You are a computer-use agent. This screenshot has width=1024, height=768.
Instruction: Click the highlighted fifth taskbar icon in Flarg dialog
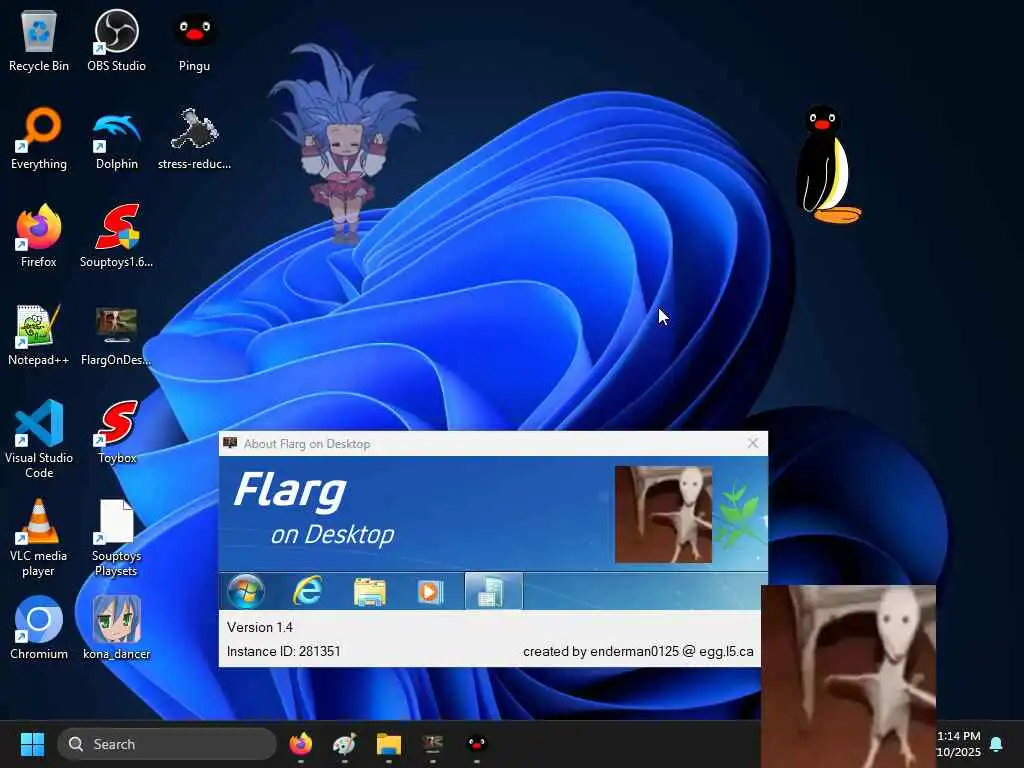[x=494, y=591]
